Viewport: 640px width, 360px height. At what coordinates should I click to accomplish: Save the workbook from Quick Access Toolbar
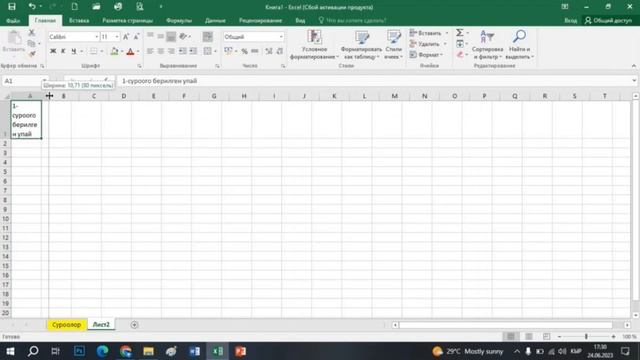[x=12, y=7]
